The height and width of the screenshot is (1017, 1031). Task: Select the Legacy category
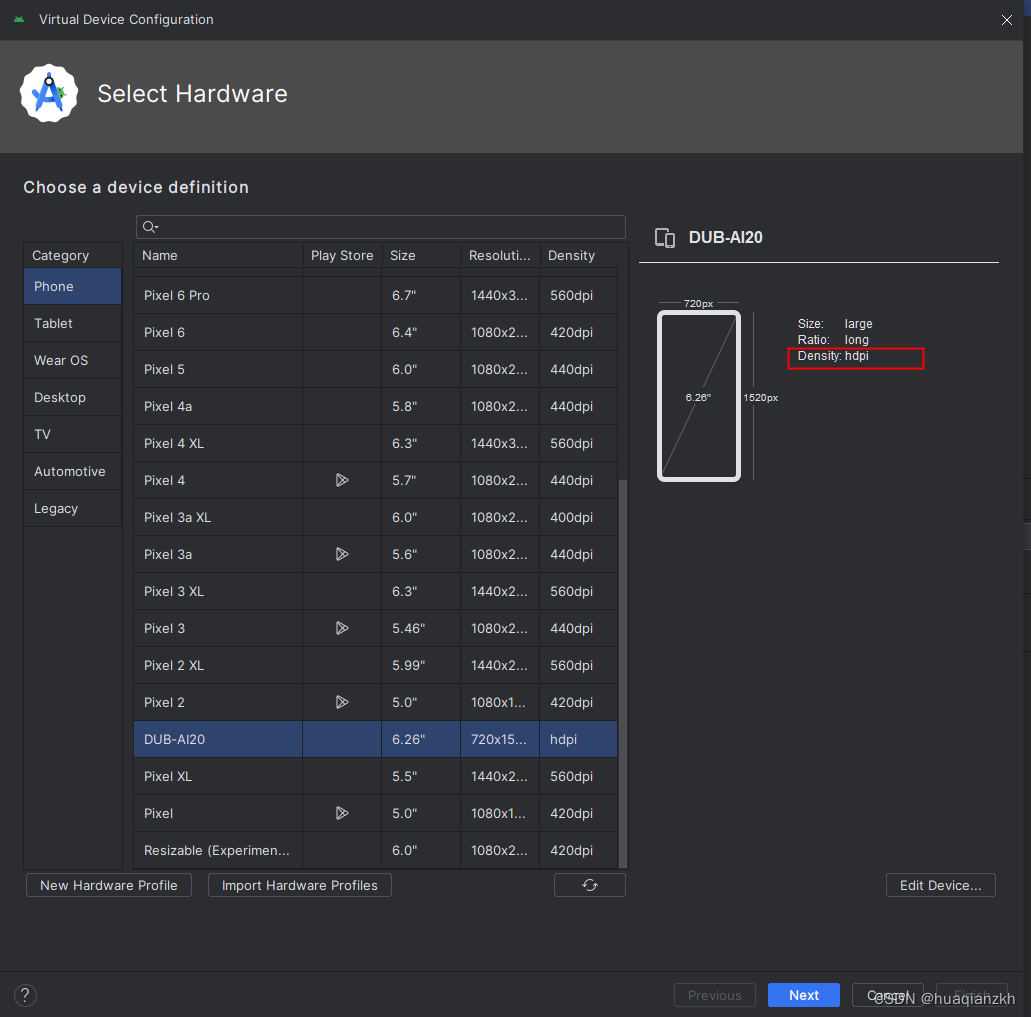pyautogui.click(x=72, y=508)
